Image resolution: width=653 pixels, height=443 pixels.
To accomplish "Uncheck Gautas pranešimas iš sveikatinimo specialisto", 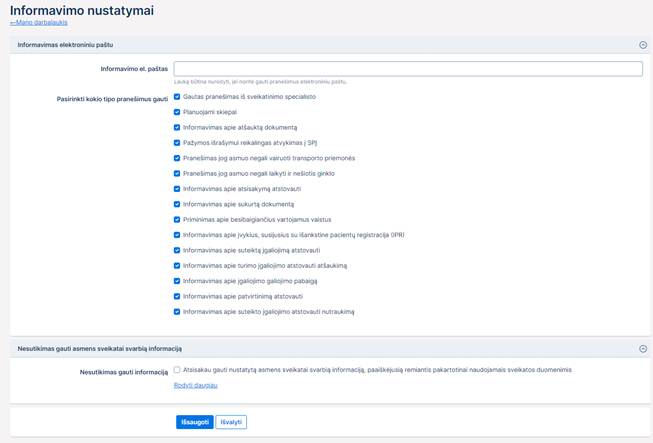I will click(x=177, y=97).
